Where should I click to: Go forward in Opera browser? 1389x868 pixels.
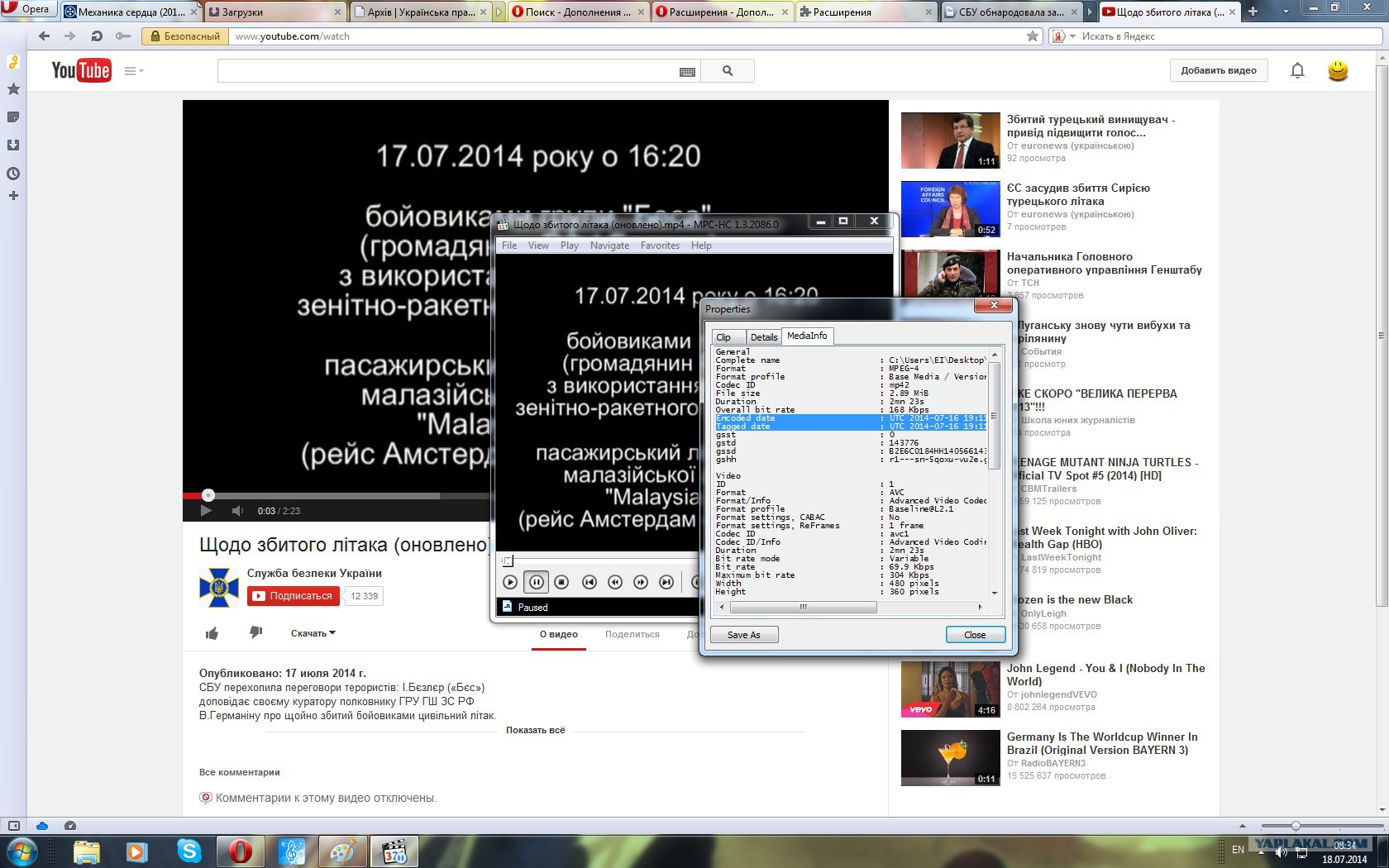pos(70,36)
